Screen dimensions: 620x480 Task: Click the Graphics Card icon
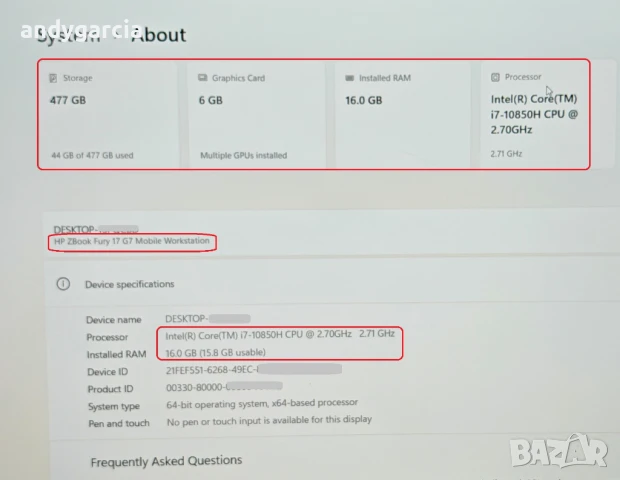click(202, 78)
